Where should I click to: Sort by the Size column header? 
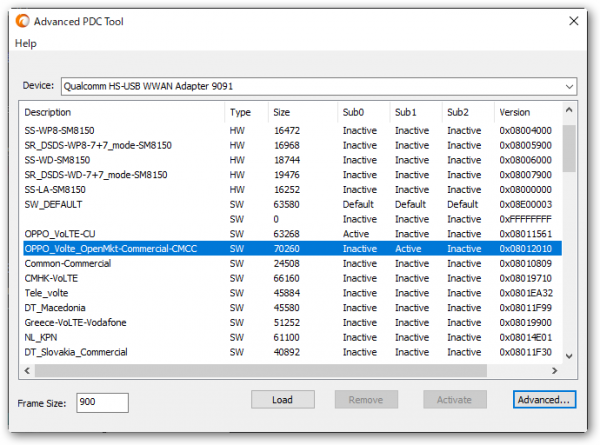pyautogui.click(x=303, y=112)
